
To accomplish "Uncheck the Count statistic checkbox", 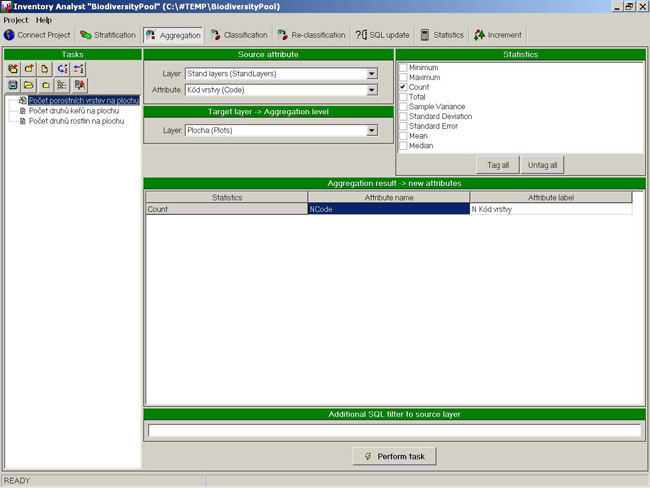I will click(403, 87).
